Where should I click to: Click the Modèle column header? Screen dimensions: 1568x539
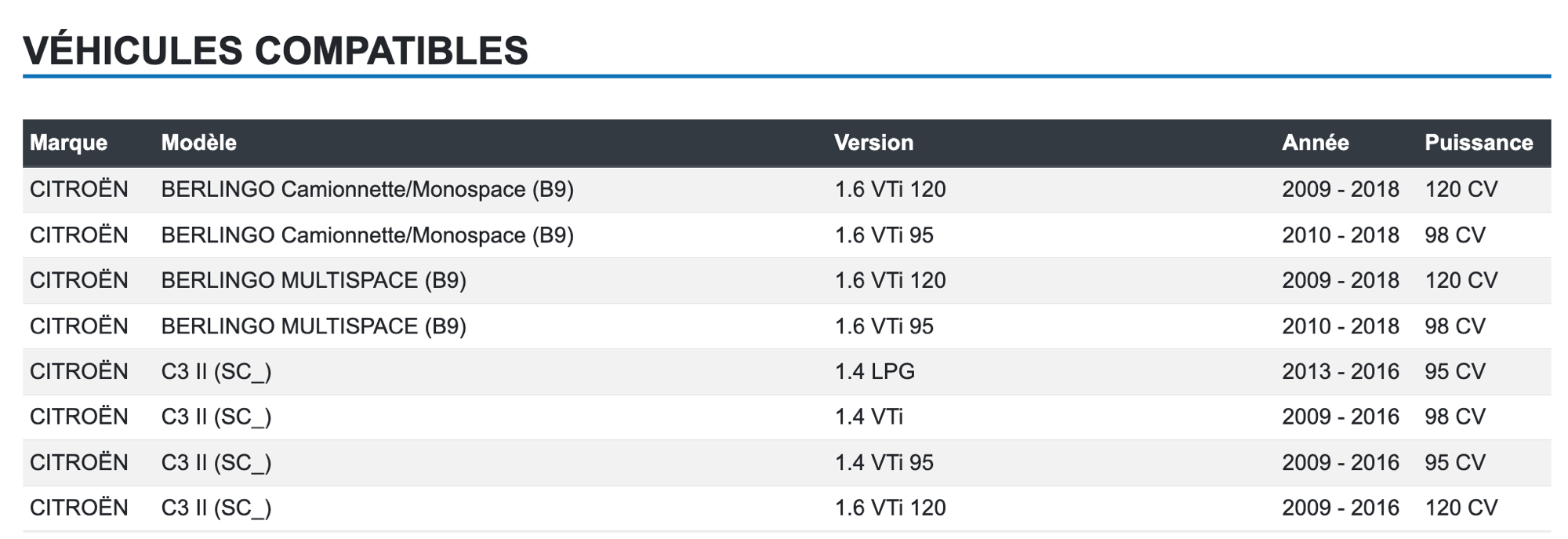click(x=198, y=143)
